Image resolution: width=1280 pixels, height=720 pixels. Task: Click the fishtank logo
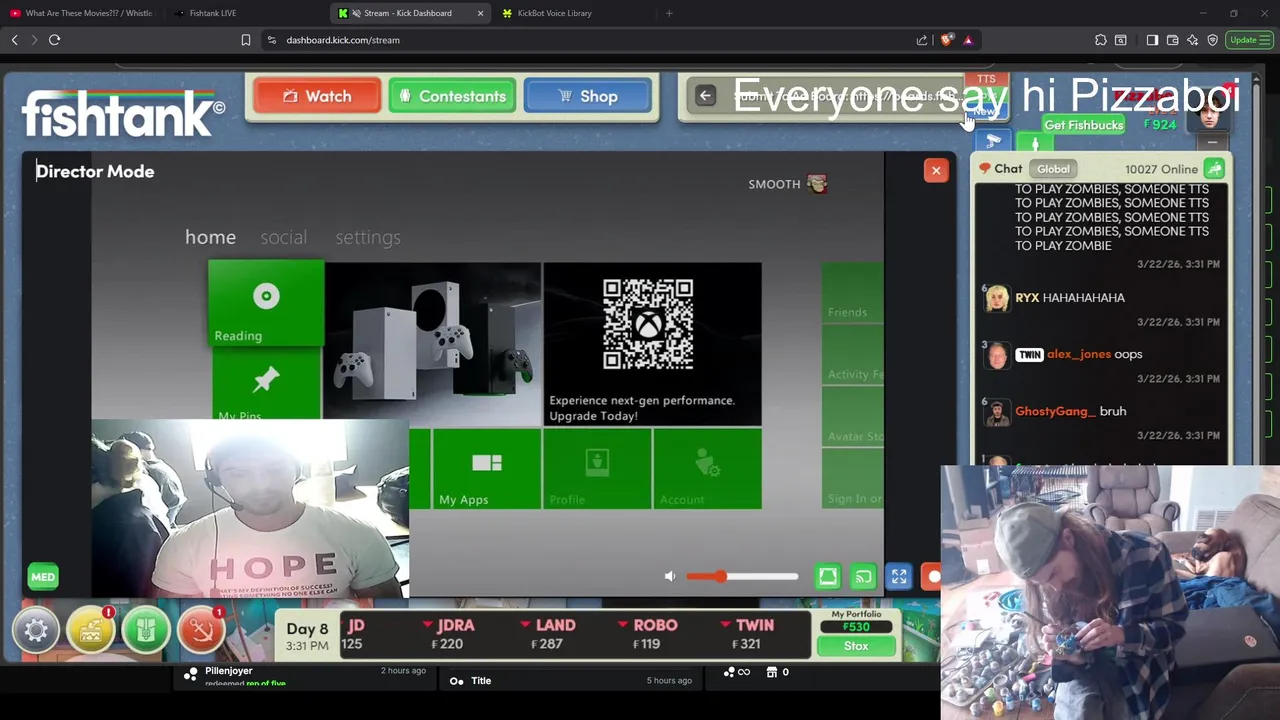(123, 113)
